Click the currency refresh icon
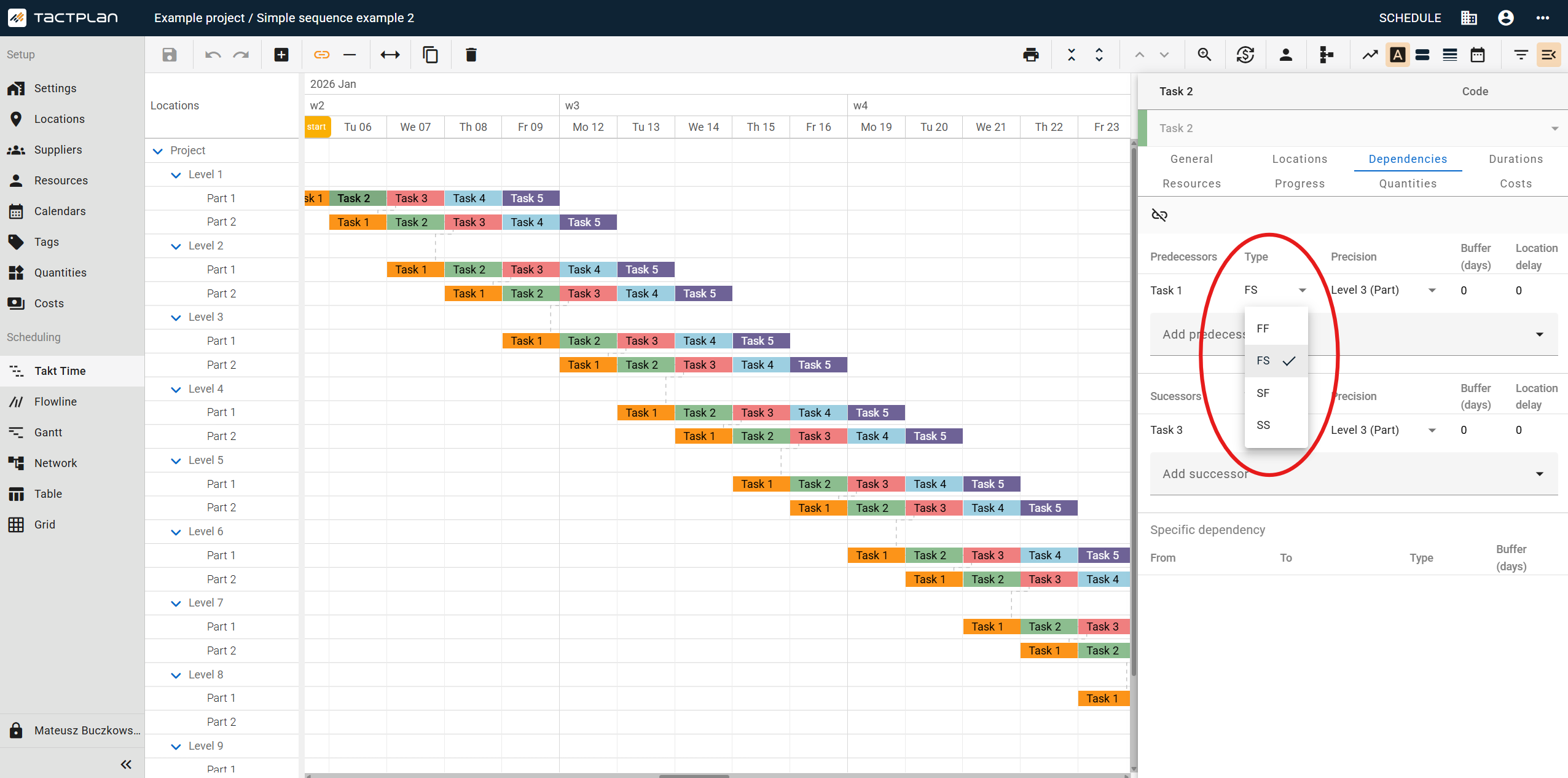 click(x=1245, y=55)
